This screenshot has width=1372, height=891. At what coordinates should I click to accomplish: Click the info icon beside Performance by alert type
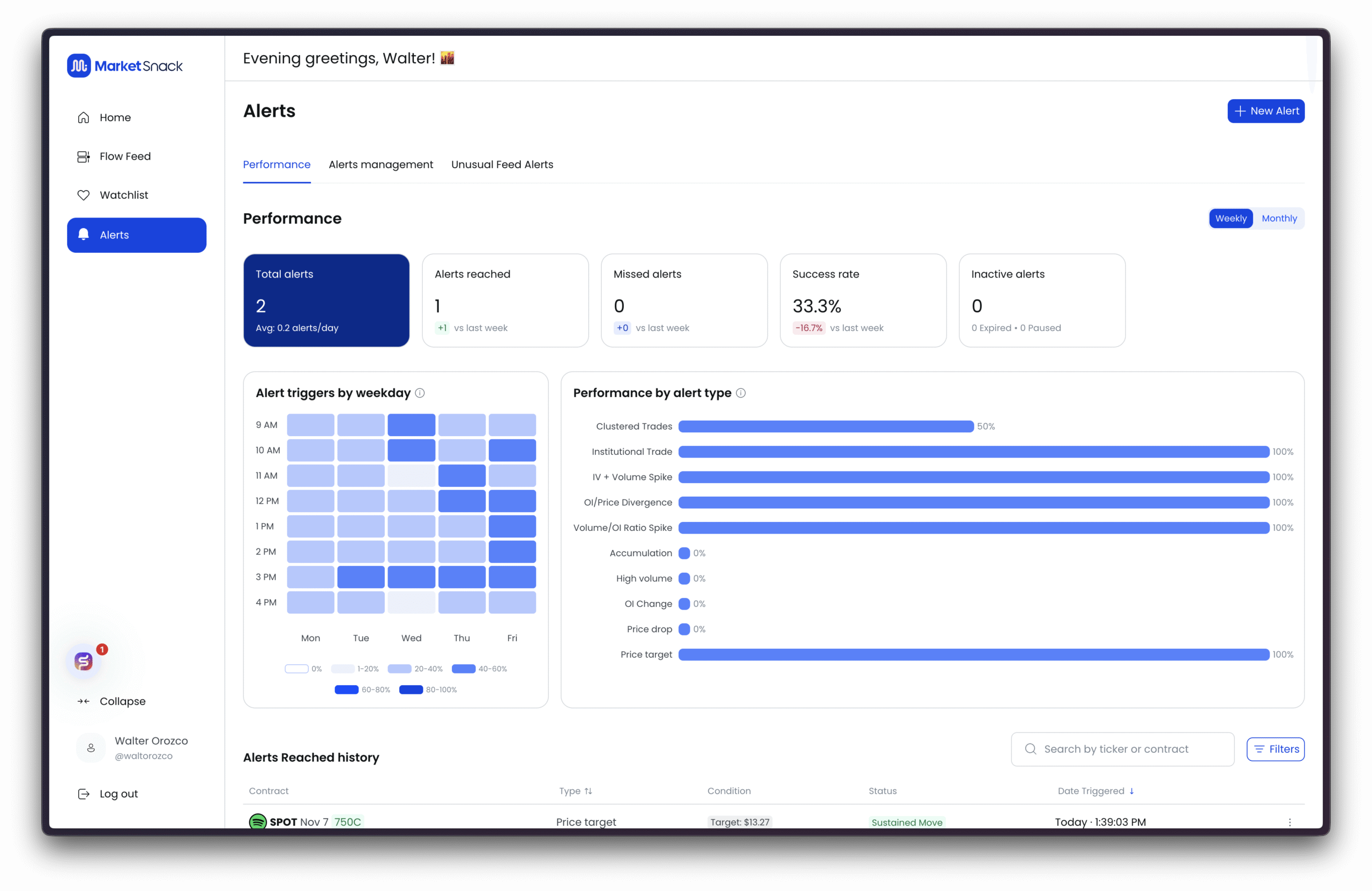[741, 393]
